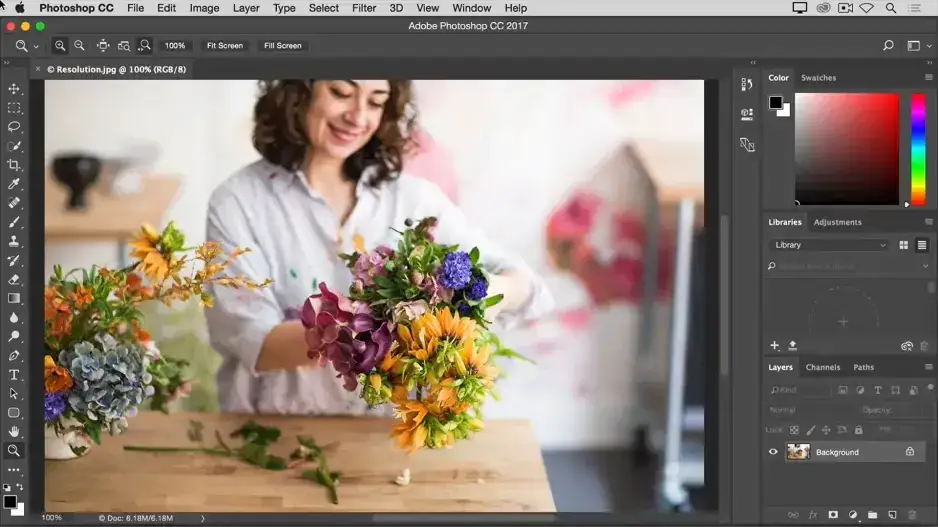938x527 pixels.
Task: Click the Fit Screen button
Action: tap(224, 46)
